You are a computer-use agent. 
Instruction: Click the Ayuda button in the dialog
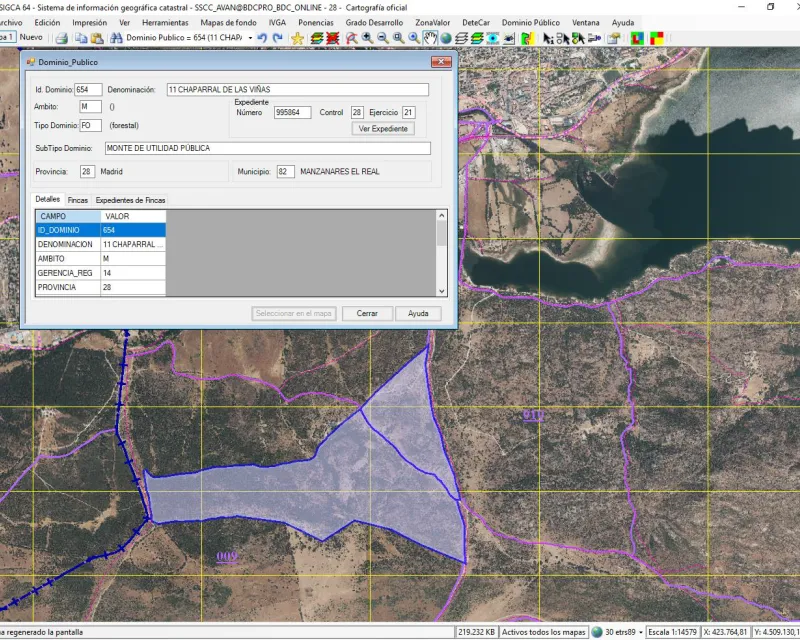[417, 313]
